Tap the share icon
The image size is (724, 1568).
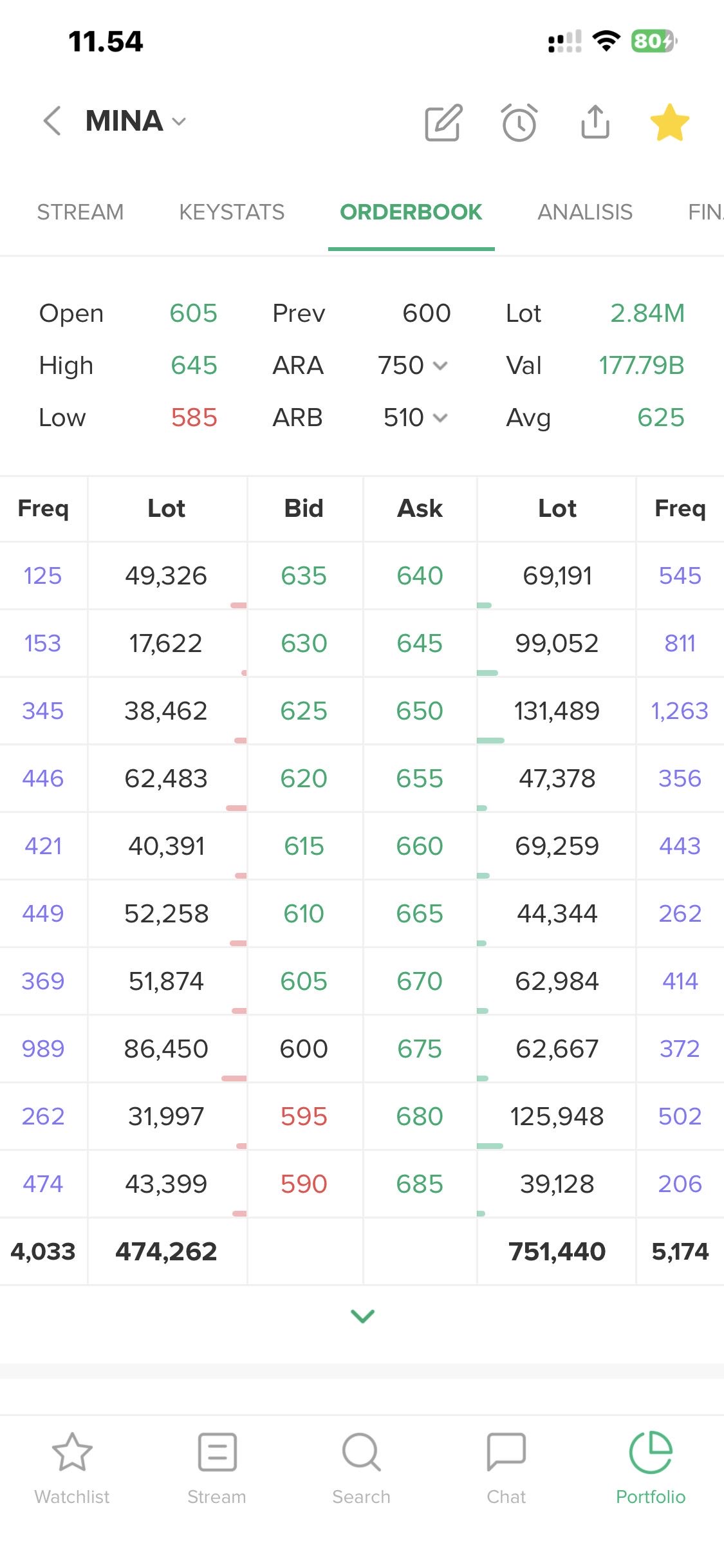click(x=595, y=122)
